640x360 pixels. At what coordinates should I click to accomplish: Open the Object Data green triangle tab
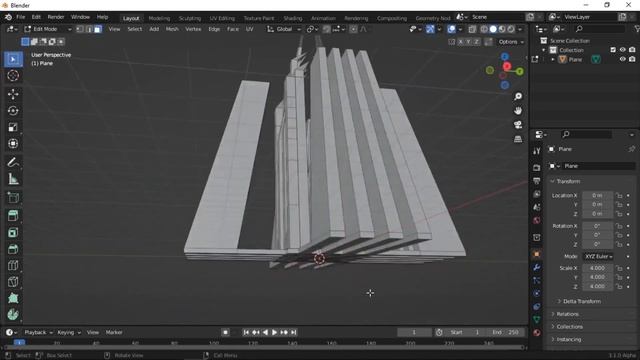[x=537, y=319]
